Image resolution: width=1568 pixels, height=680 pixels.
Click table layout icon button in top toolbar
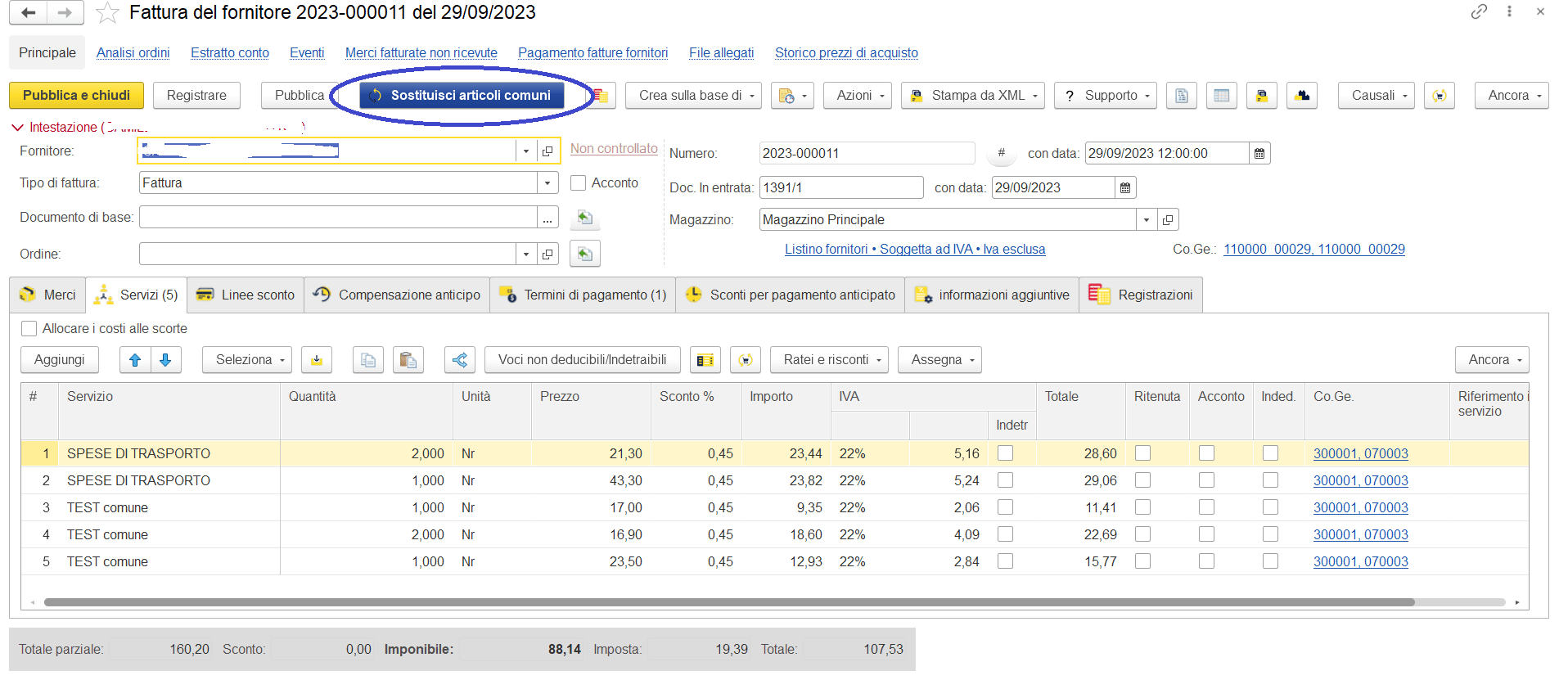tap(1222, 96)
